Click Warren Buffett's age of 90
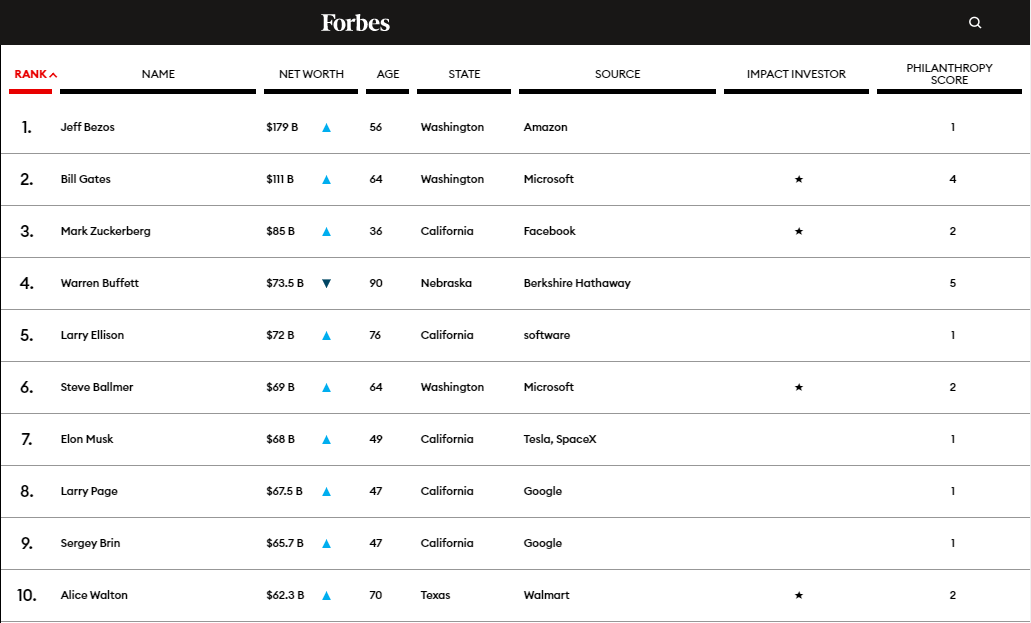 click(375, 283)
